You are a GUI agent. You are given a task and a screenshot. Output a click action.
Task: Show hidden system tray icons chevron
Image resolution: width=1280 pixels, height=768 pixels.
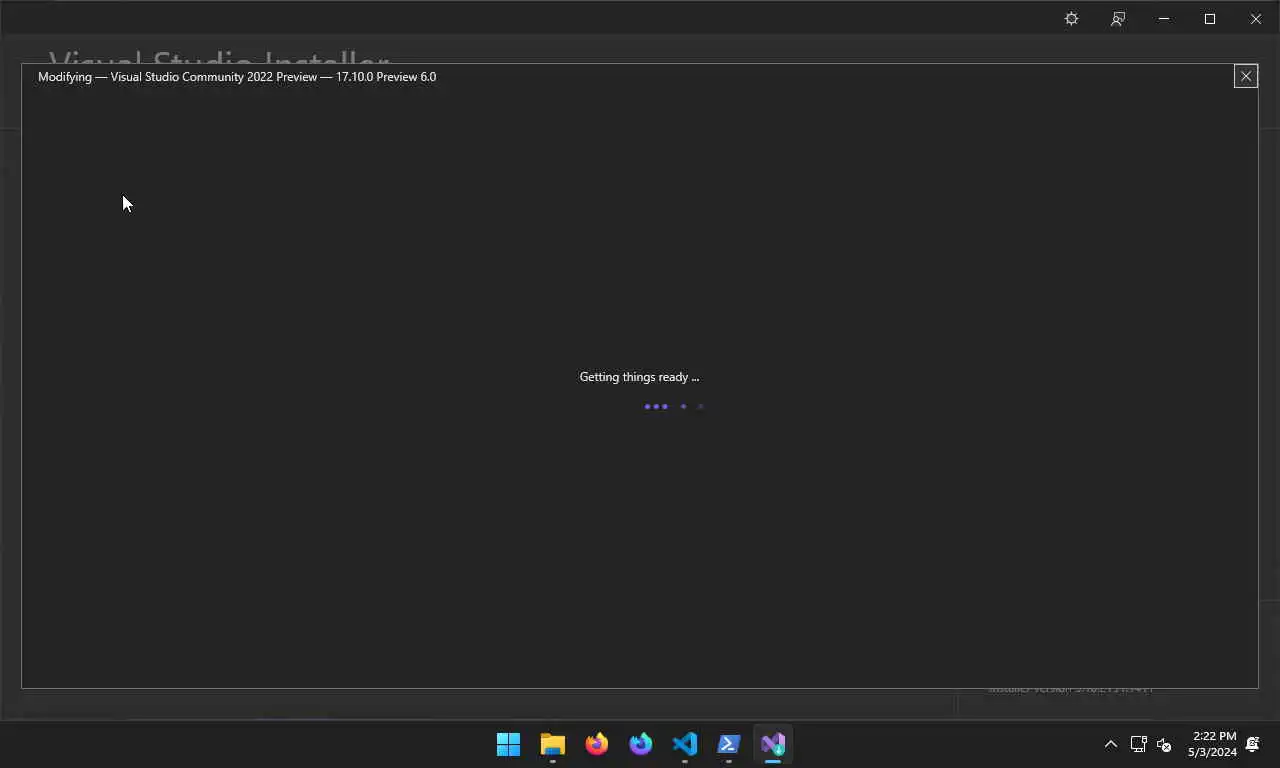1110,744
